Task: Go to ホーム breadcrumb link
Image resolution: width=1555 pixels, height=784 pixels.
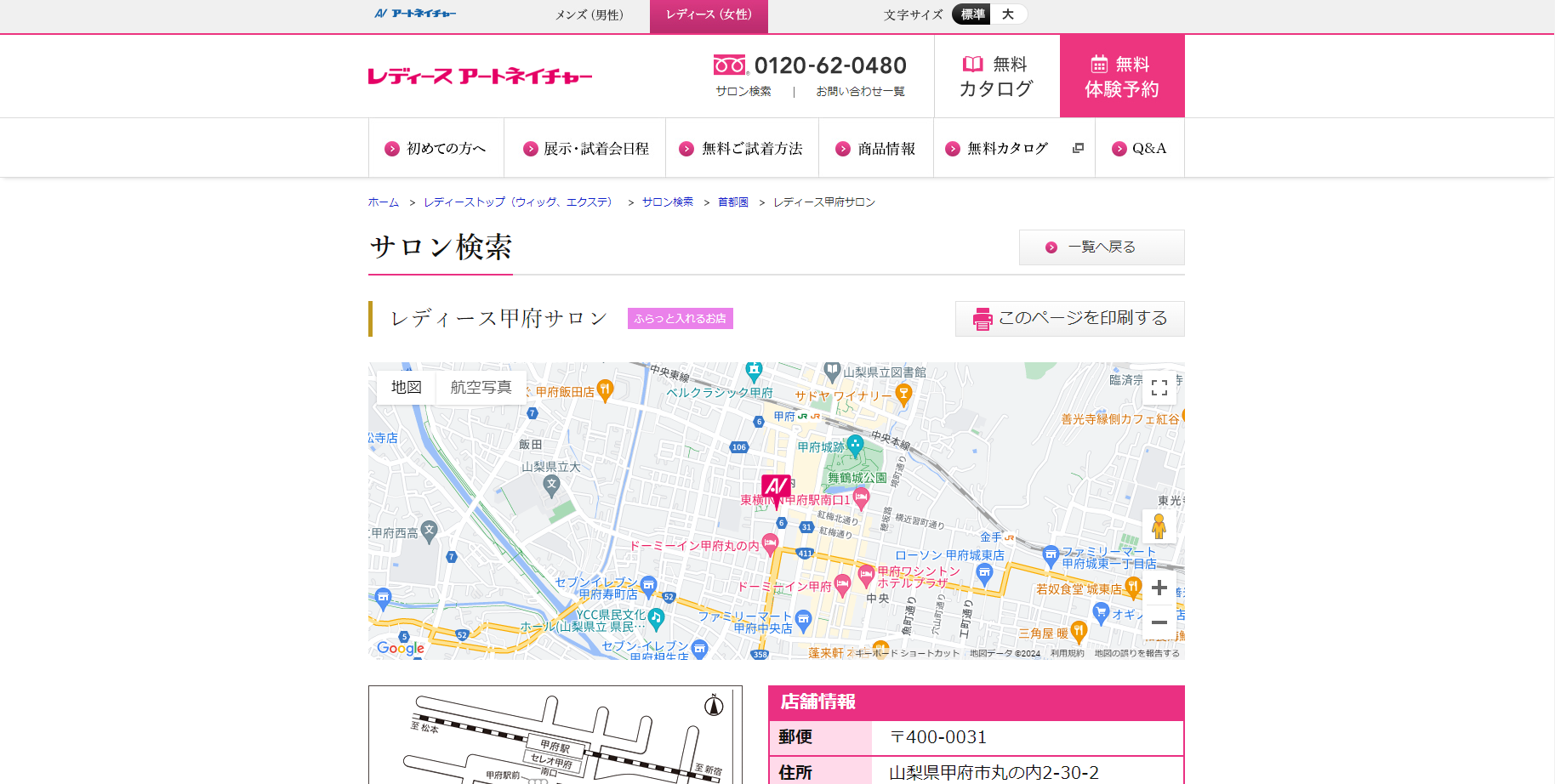Action: click(x=383, y=202)
